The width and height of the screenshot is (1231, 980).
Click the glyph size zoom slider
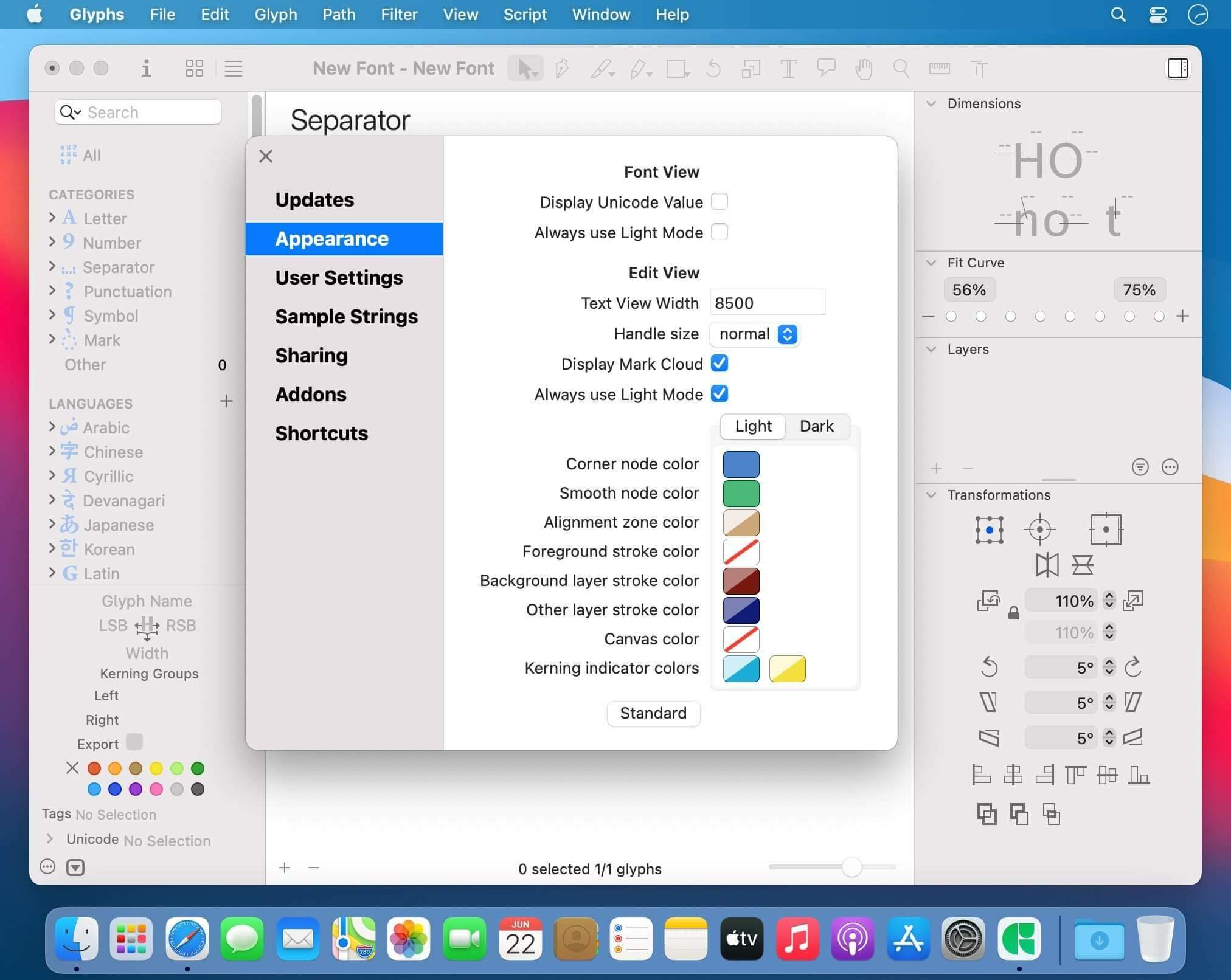(832, 867)
